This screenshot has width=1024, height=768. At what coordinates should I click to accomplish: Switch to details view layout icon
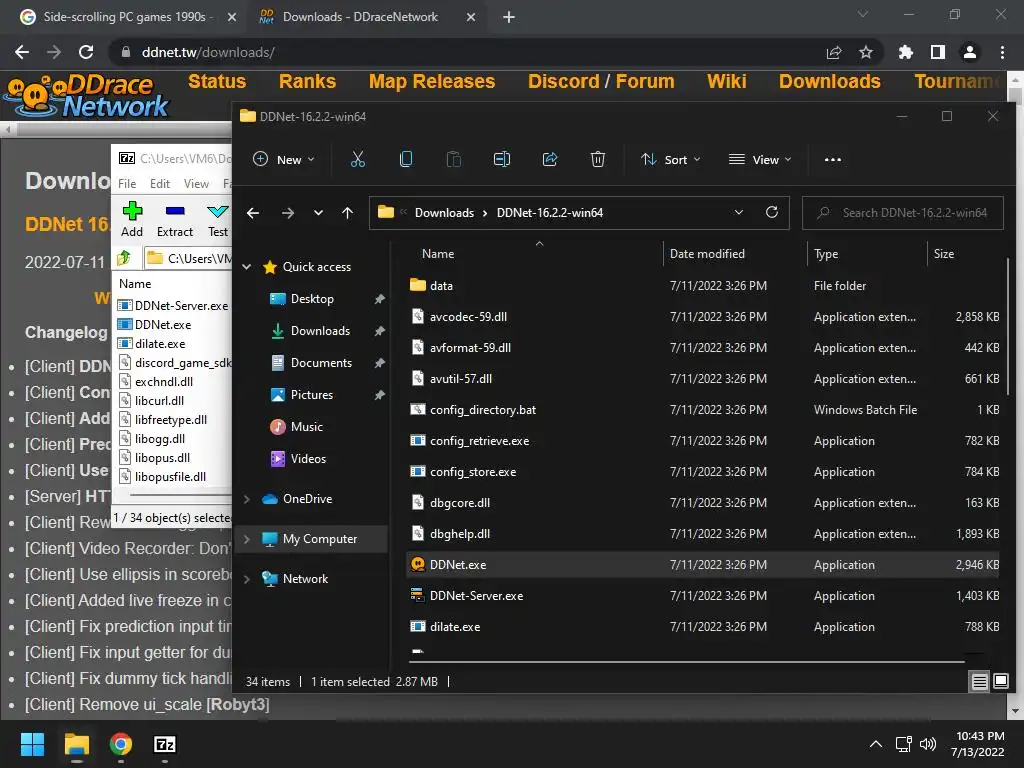980,682
